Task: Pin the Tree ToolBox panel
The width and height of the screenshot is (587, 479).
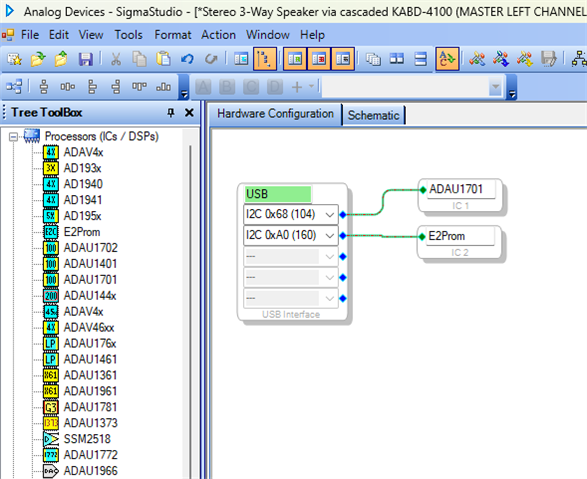Action: 171,112
